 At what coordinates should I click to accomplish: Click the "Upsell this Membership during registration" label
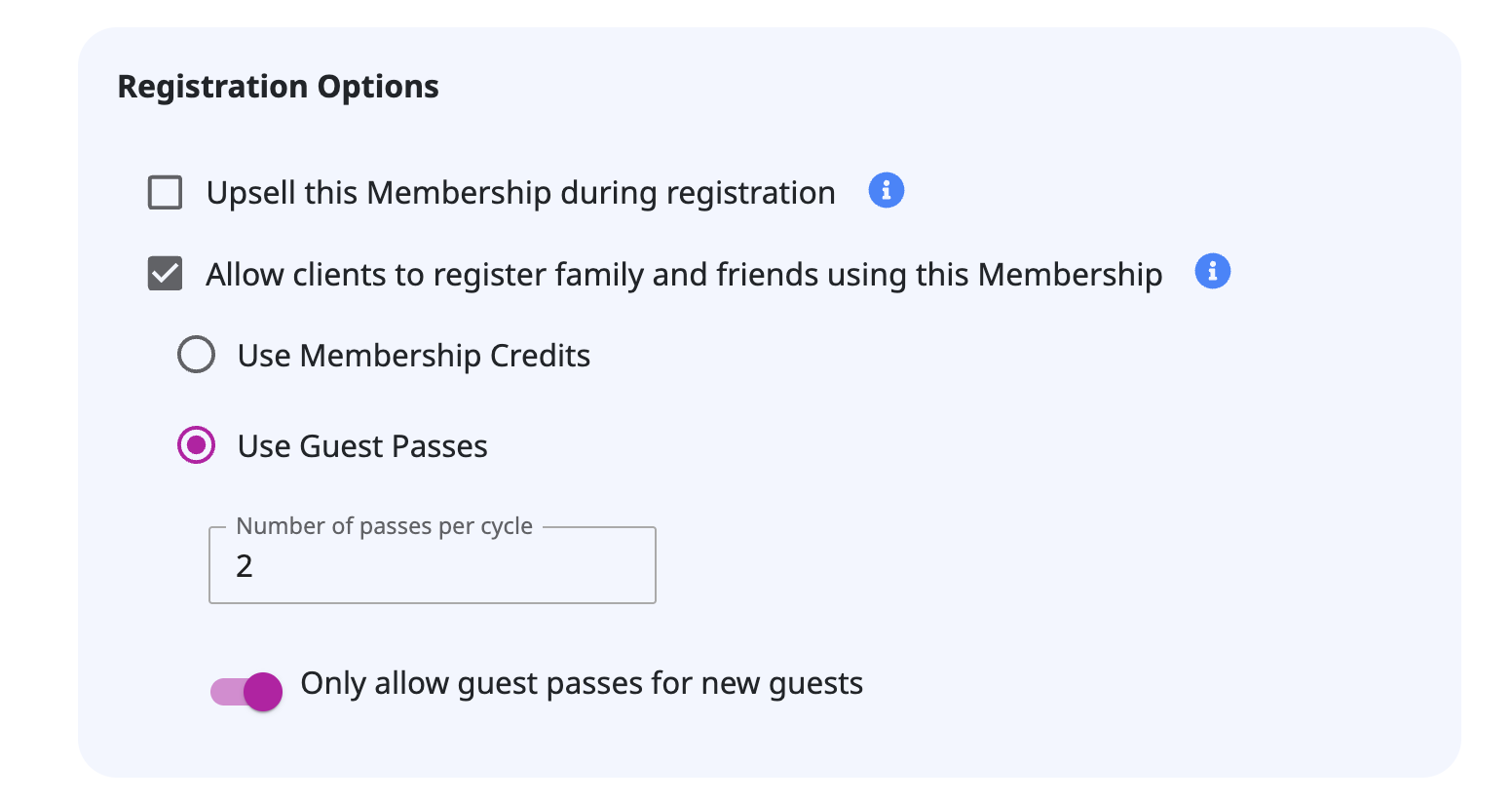[x=520, y=193]
